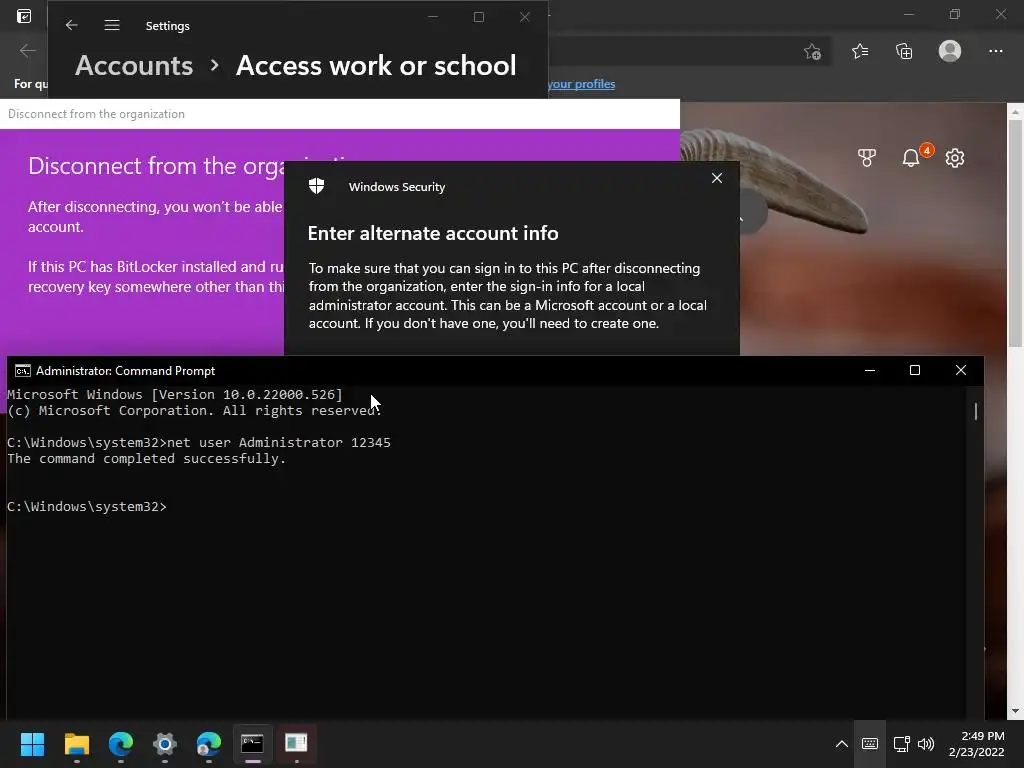
Task: Open the touch keyboard tray icon
Action: click(x=870, y=744)
